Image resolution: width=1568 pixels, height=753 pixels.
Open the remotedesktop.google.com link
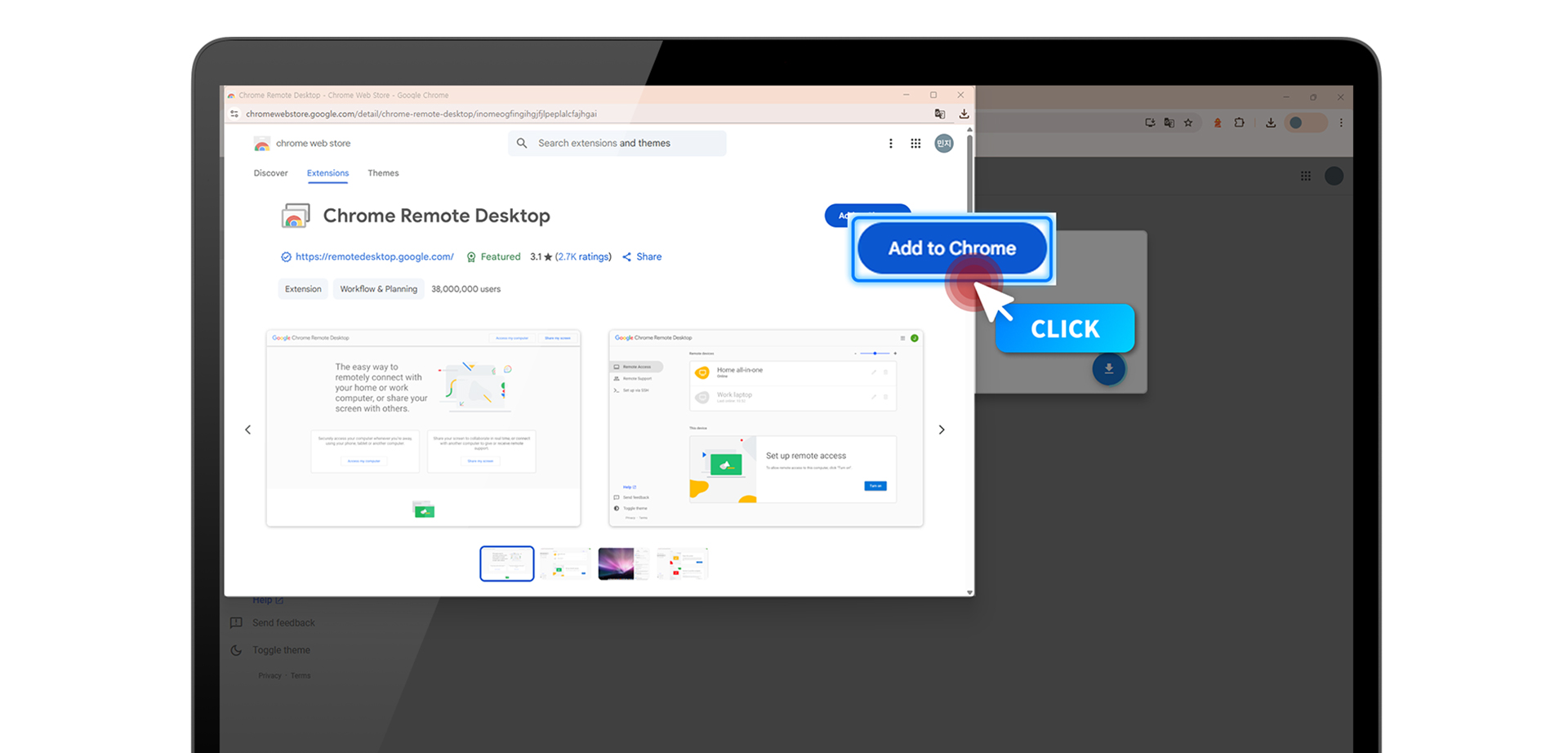375,256
